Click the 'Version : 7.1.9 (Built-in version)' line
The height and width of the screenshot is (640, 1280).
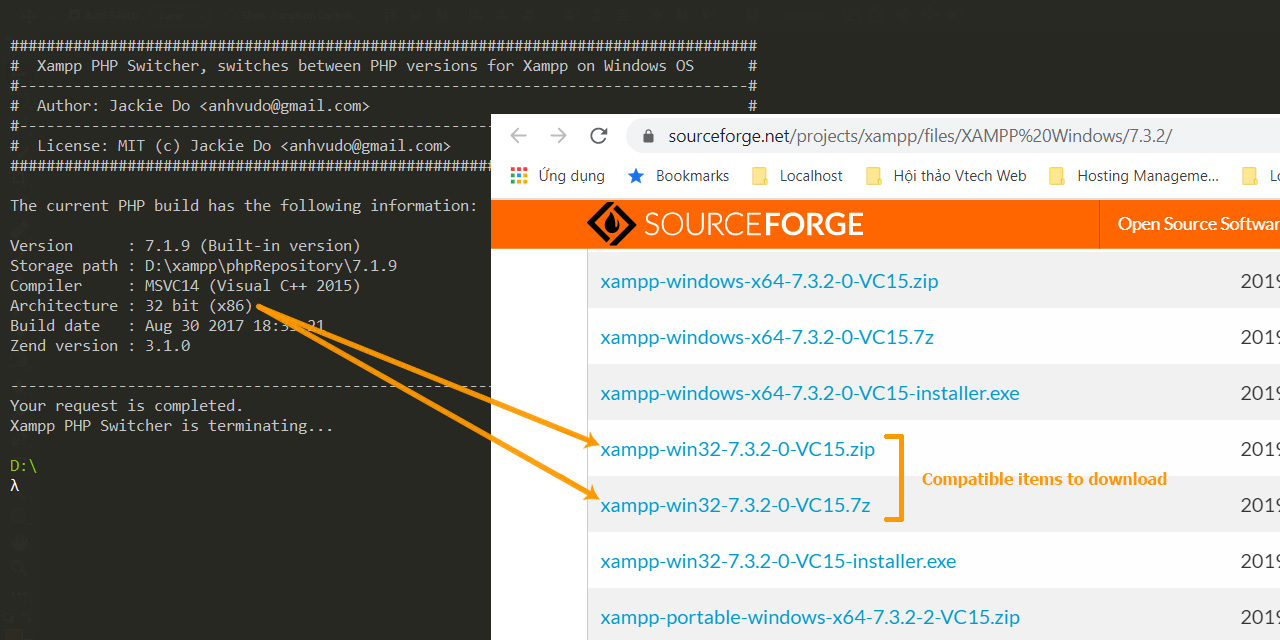coord(185,246)
